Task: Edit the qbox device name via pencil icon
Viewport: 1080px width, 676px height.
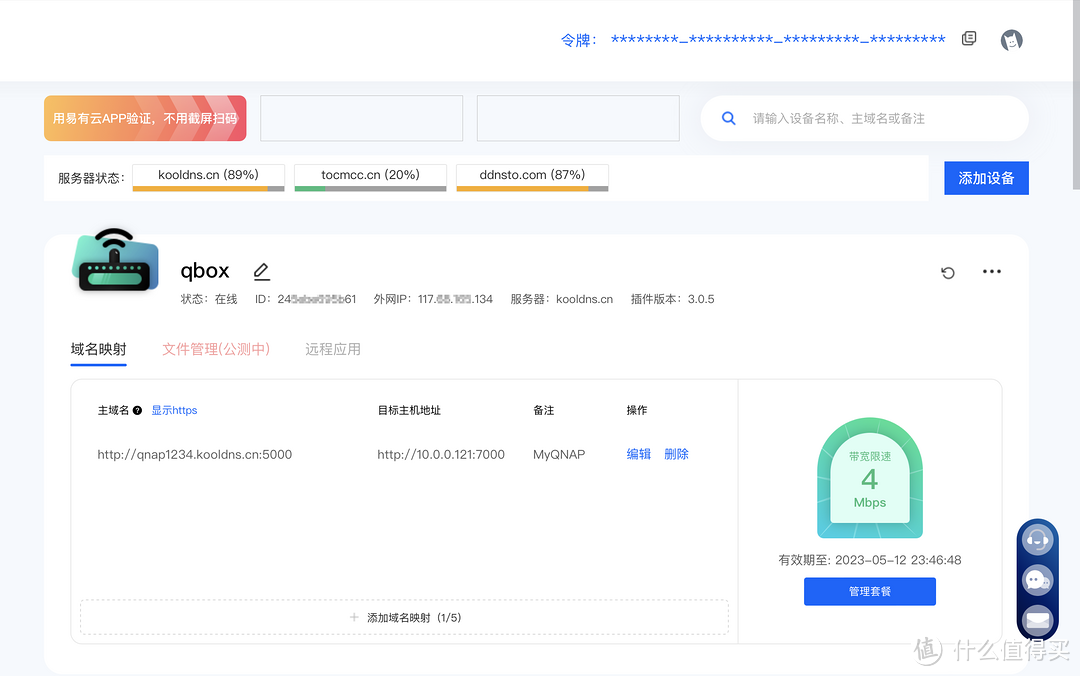Action: pyautogui.click(x=261, y=271)
